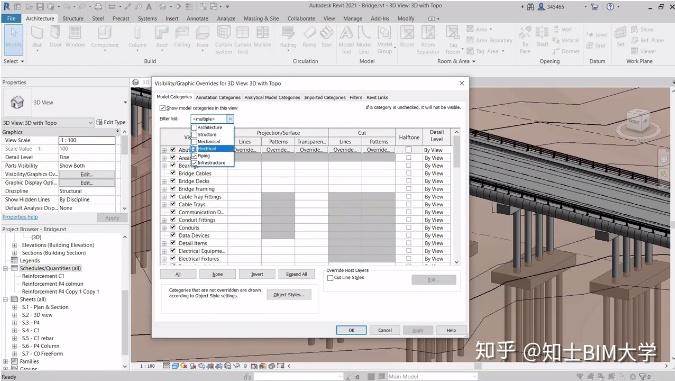Click the Expand All button
The width and height of the screenshot is (675, 381).
coord(297,274)
